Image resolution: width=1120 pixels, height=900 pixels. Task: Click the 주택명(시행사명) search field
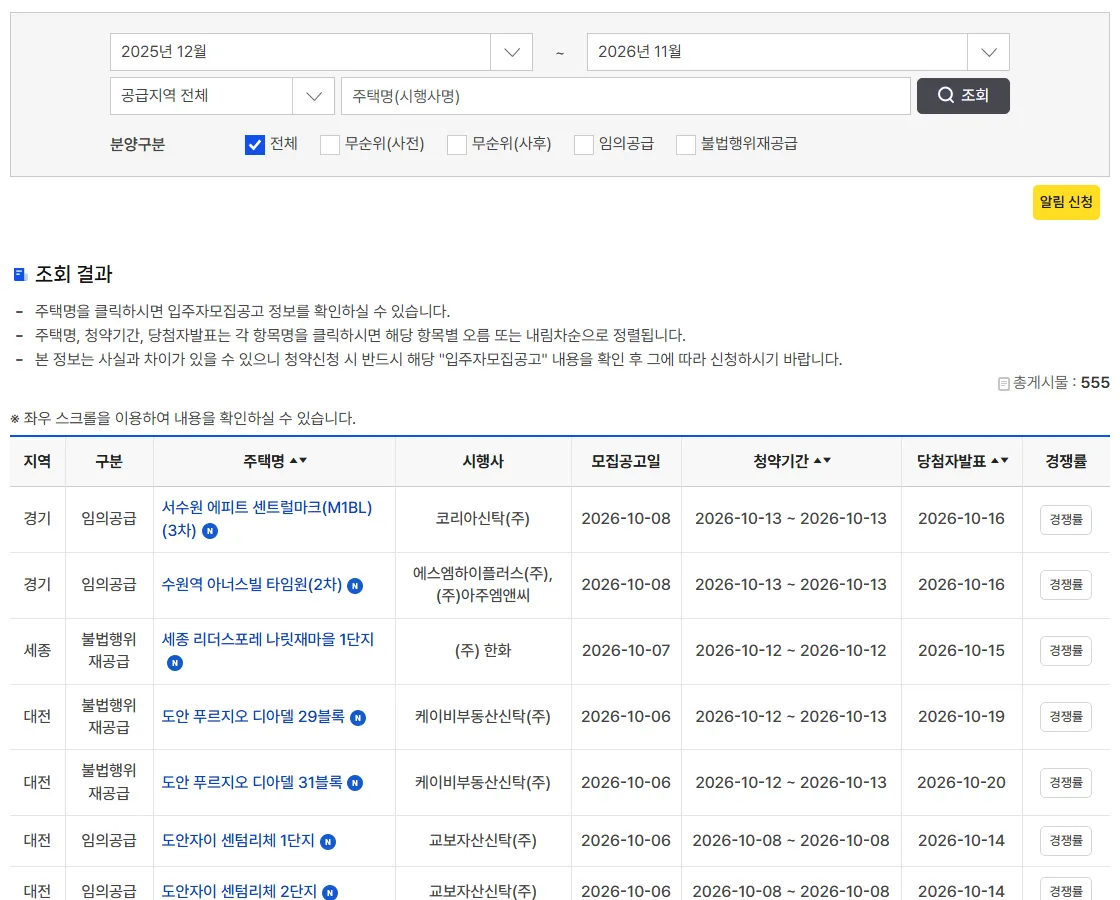coord(626,96)
